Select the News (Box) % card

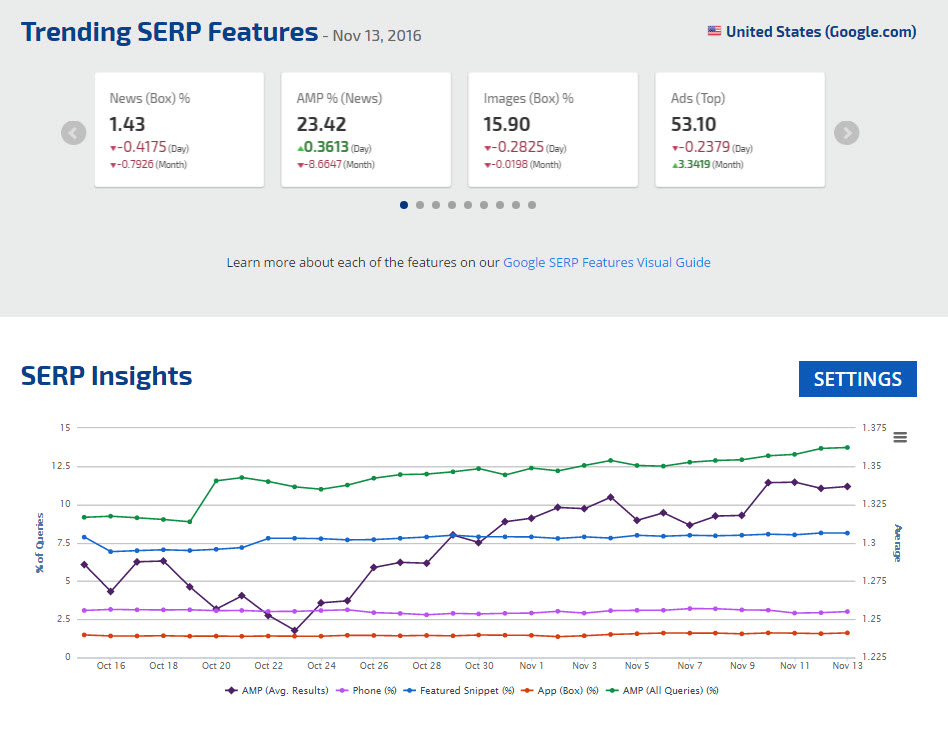point(179,129)
